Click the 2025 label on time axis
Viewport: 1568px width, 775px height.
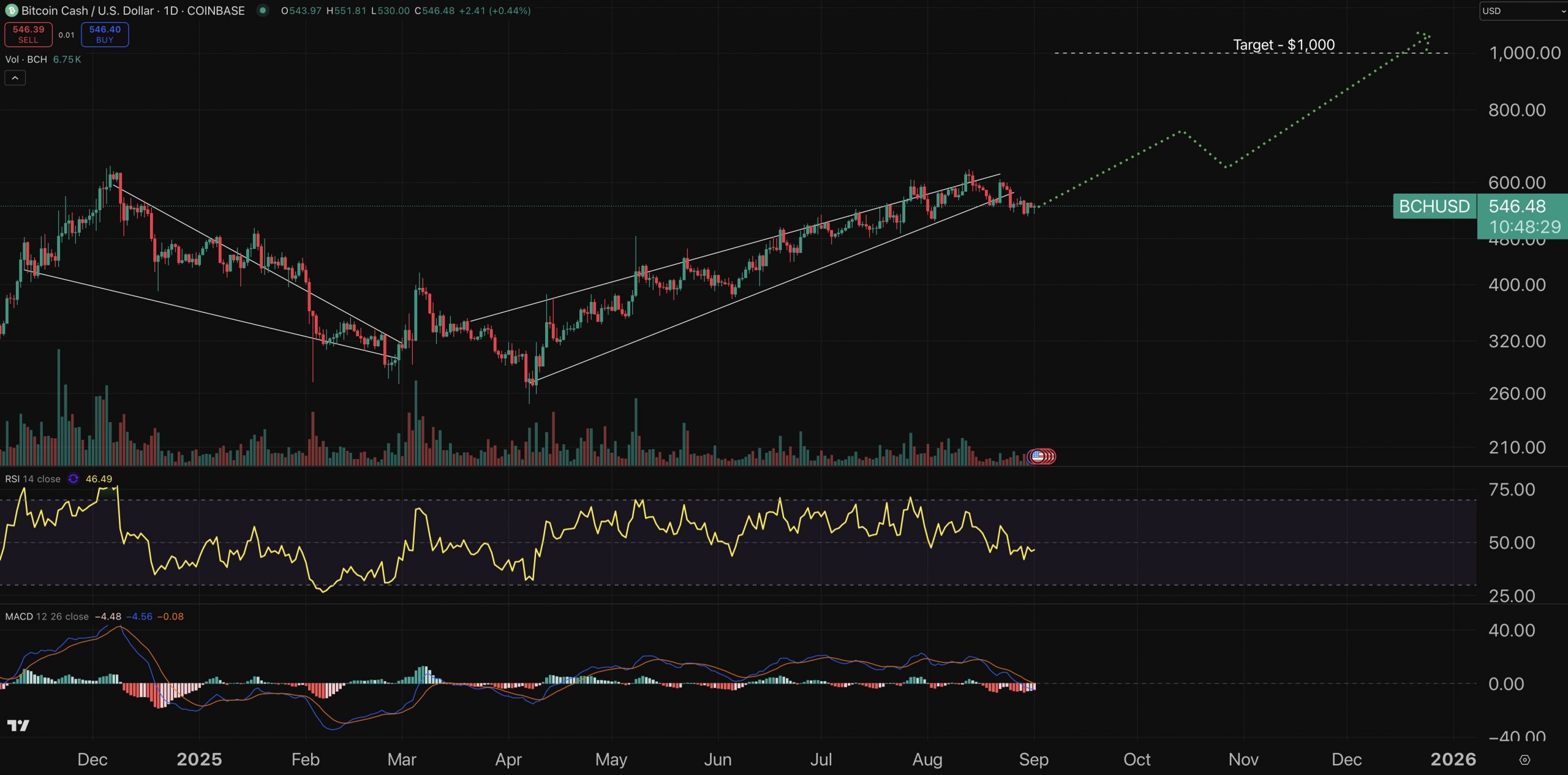pyautogui.click(x=199, y=760)
